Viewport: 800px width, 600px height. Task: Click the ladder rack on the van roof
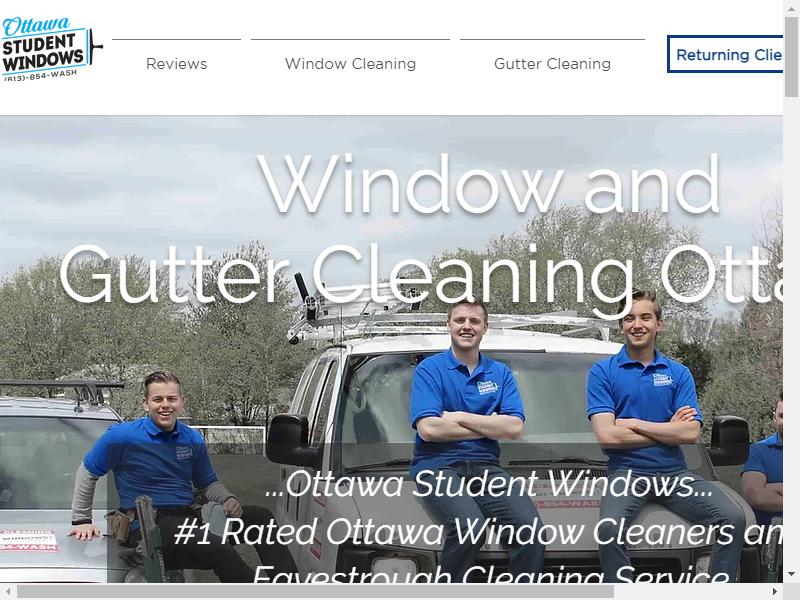pos(449,319)
